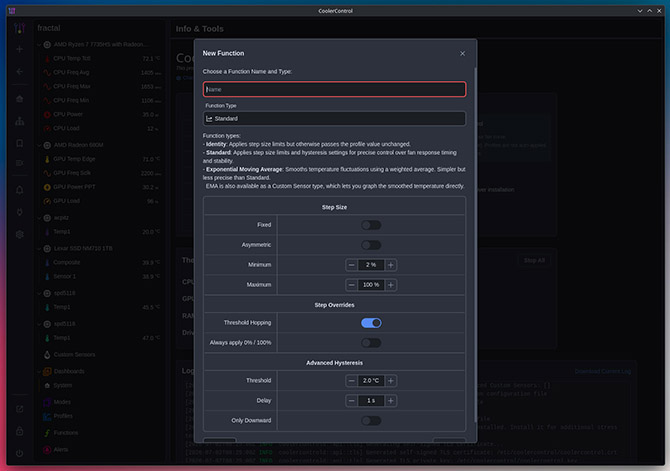Collapse the Lexar SSD NM710 1TB group
Image resolution: width=670 pixels, height=471 pixels.
(x=39, y=248)
